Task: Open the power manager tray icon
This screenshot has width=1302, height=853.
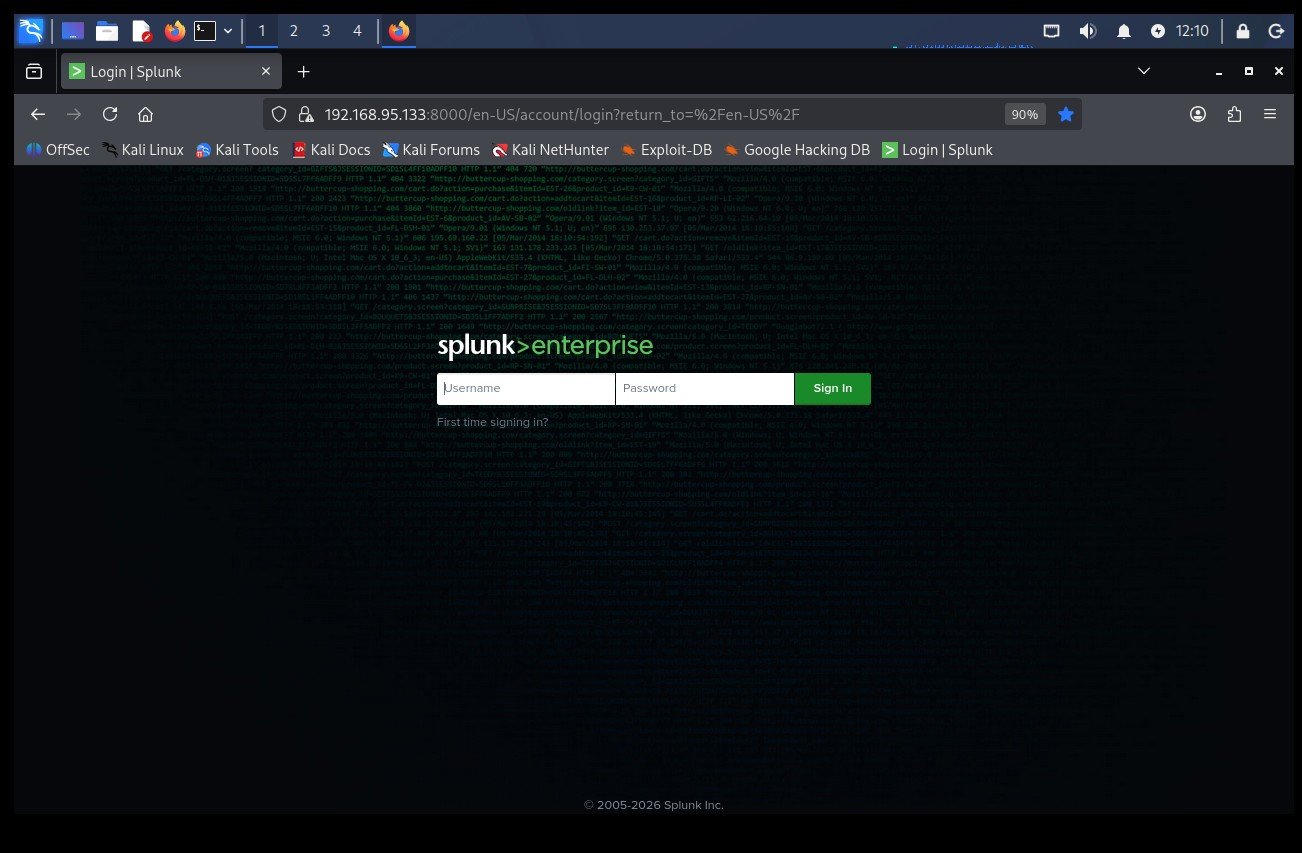Action: (x=1158, y=31)
